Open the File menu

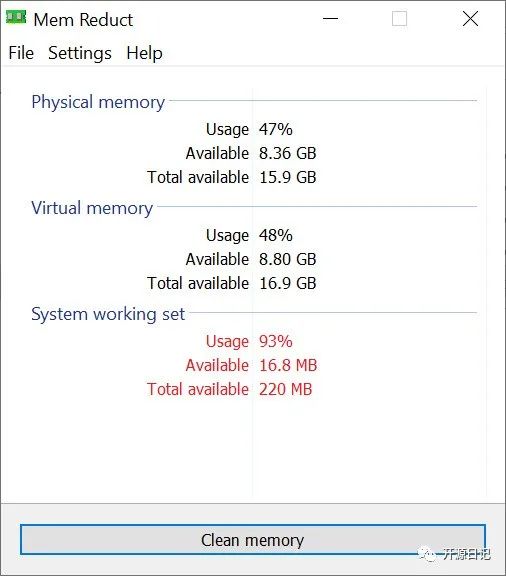tap(21, 53)
